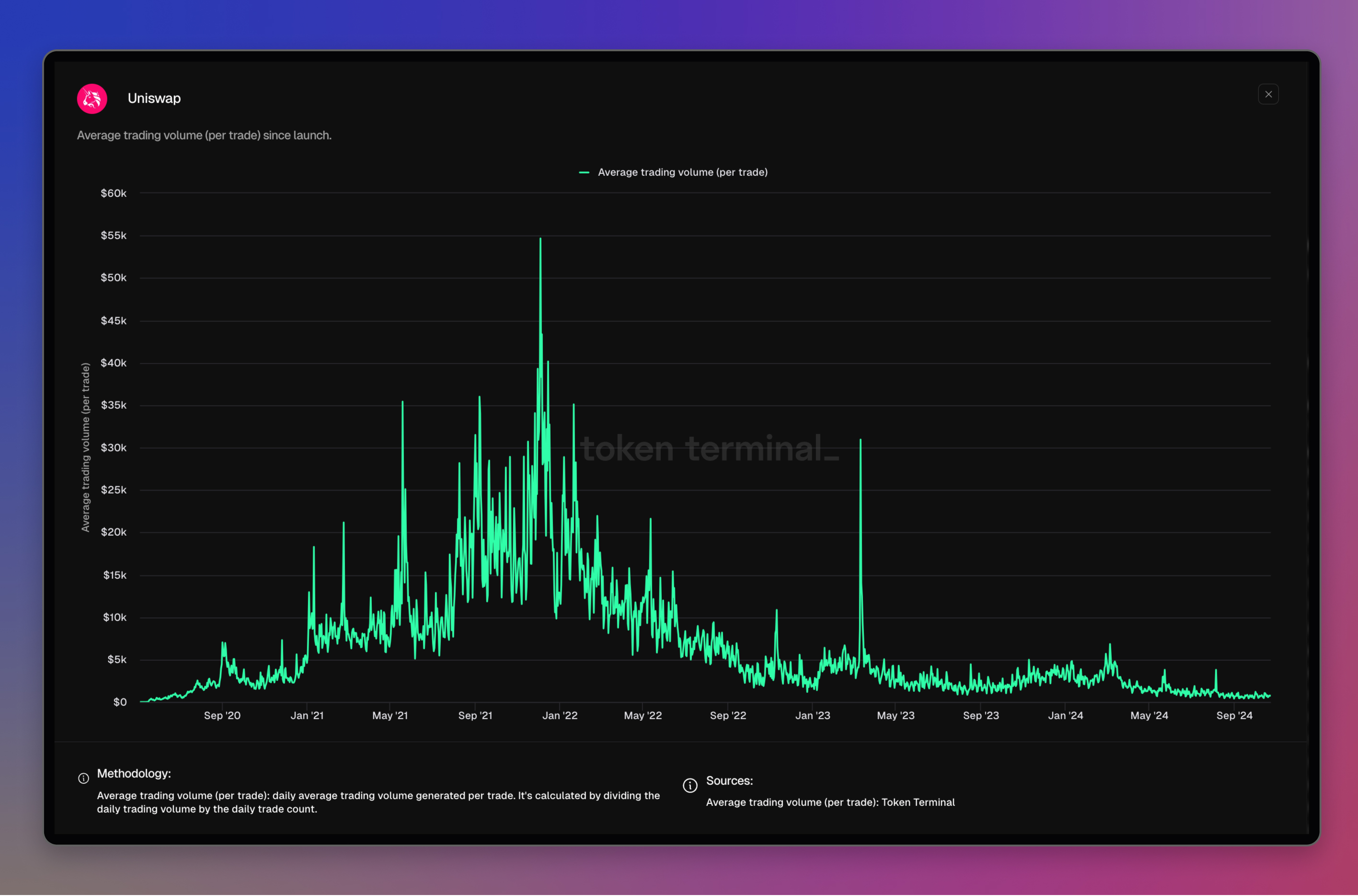
Task: Click the Uniswap title text
Action: click(x=154, y=98)
